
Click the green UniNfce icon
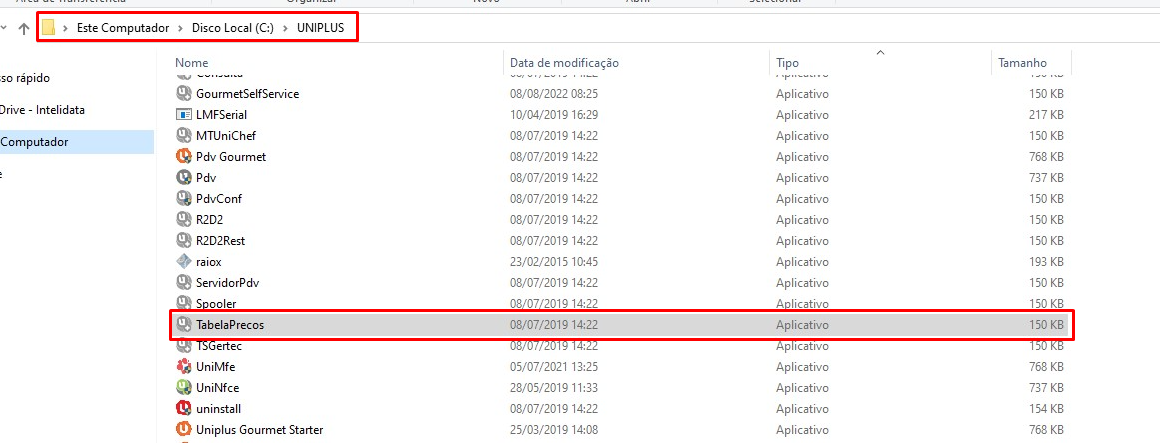tap(183, 387)
